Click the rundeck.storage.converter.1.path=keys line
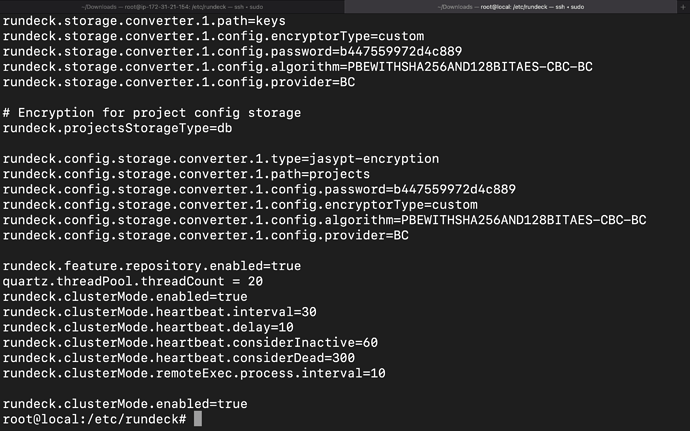Screen dimensions: 690x431 [144, 21]
